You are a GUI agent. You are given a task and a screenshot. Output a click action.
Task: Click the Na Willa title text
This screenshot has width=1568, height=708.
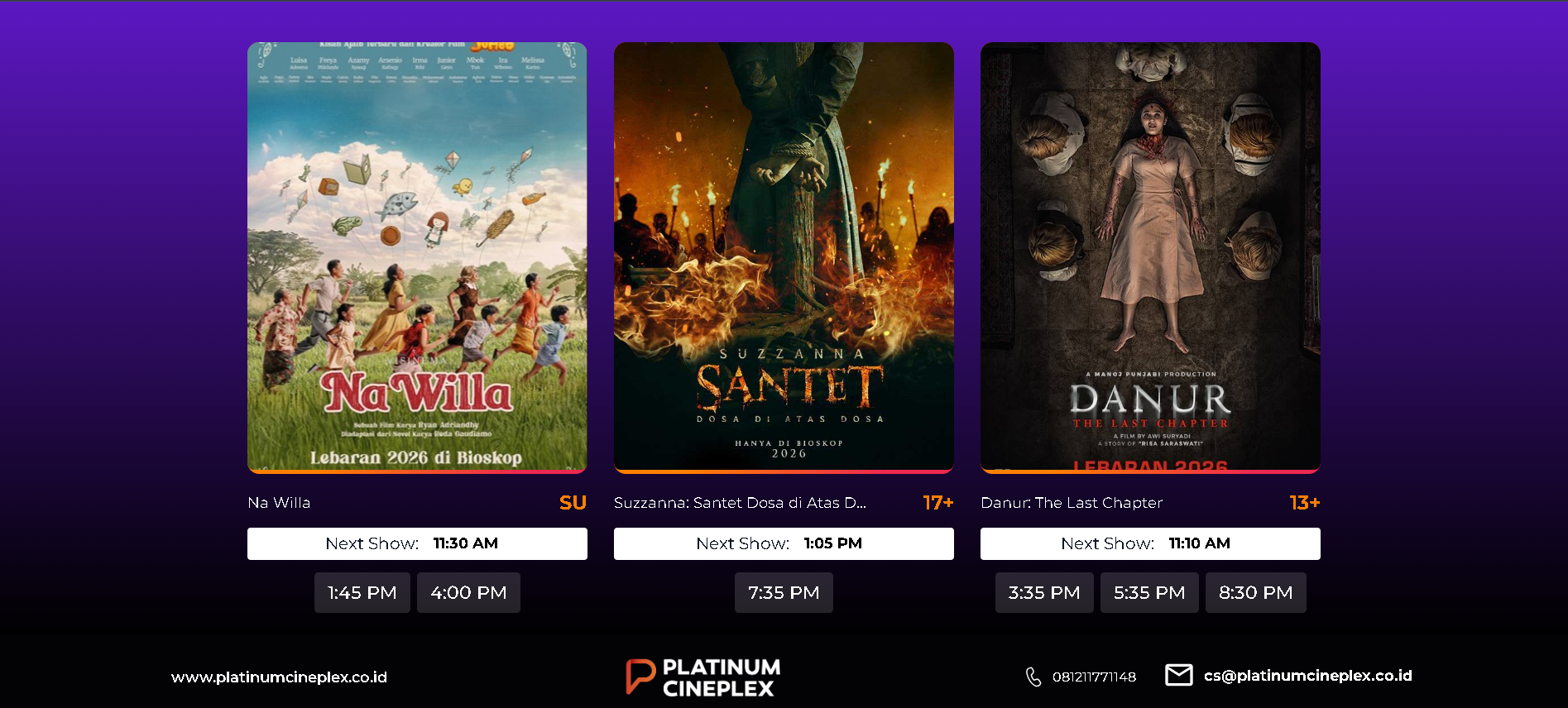279,503
